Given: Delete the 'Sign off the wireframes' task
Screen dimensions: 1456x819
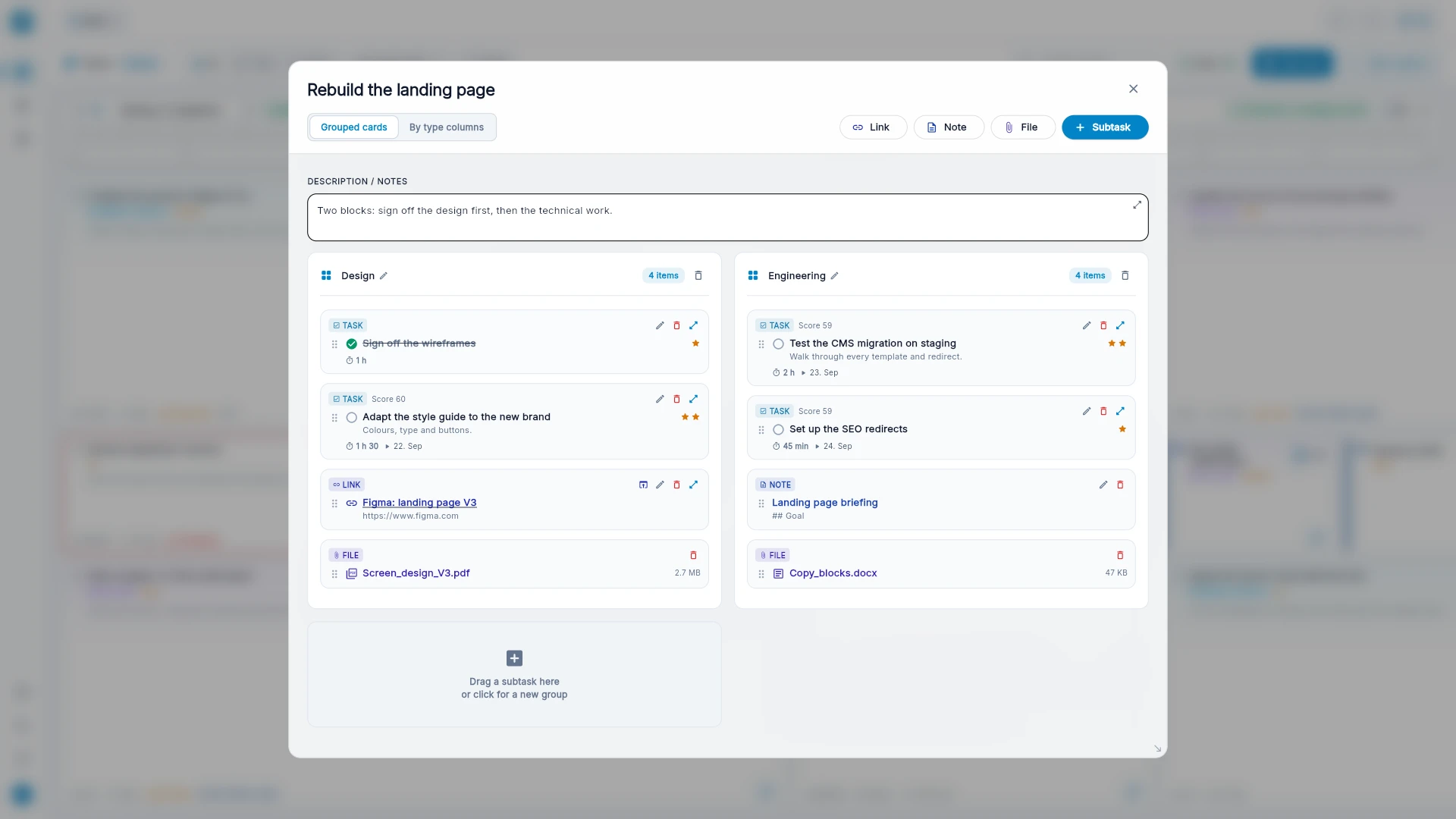Looking at the screenshot, I should pos(676,325).
